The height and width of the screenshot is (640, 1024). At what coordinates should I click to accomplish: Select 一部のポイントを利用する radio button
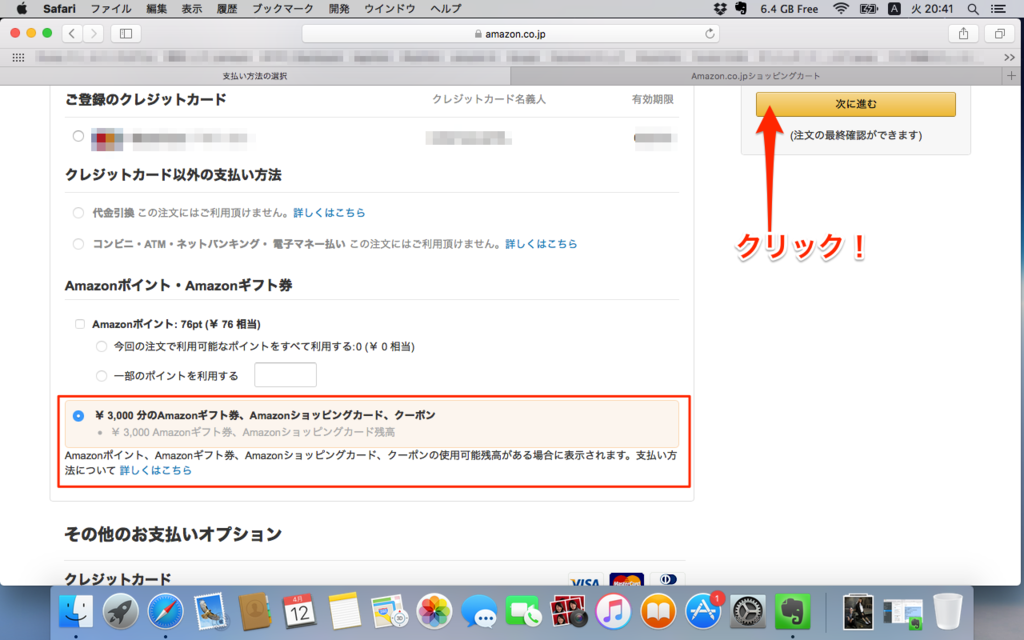coord(101,376)
